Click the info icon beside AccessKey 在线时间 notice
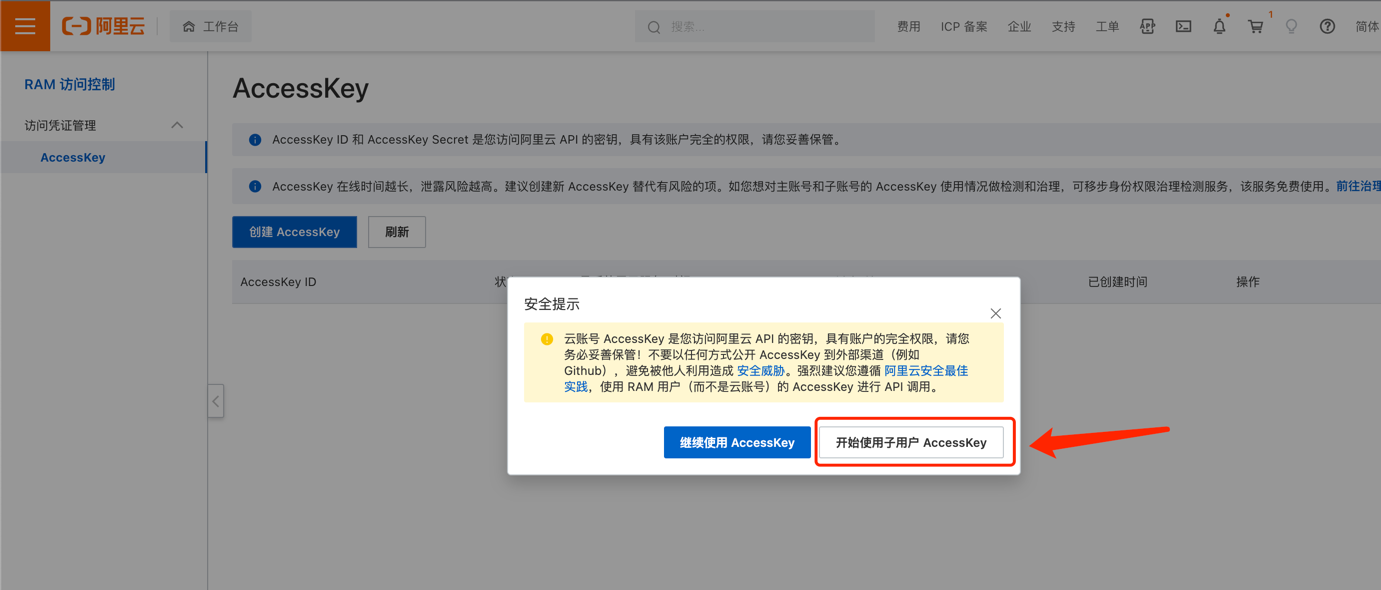Image resolution: width=1381 pixels, height=590 pixels. tap(255, 186)
